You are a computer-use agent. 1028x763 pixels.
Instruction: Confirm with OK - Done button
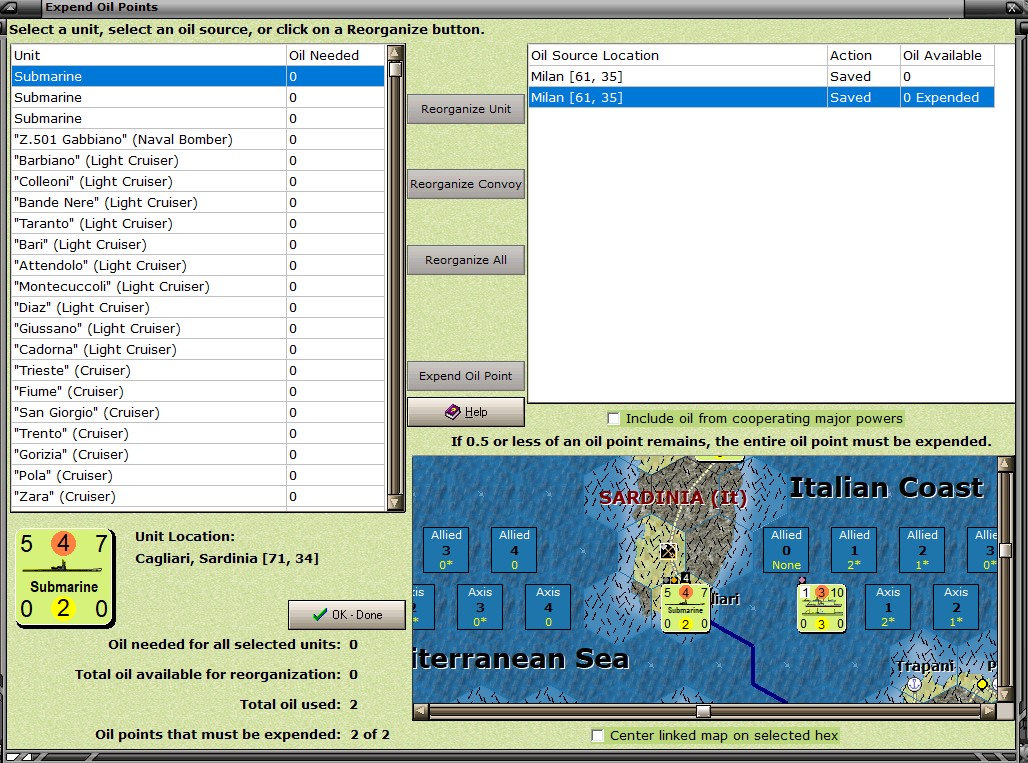(347, 615)
